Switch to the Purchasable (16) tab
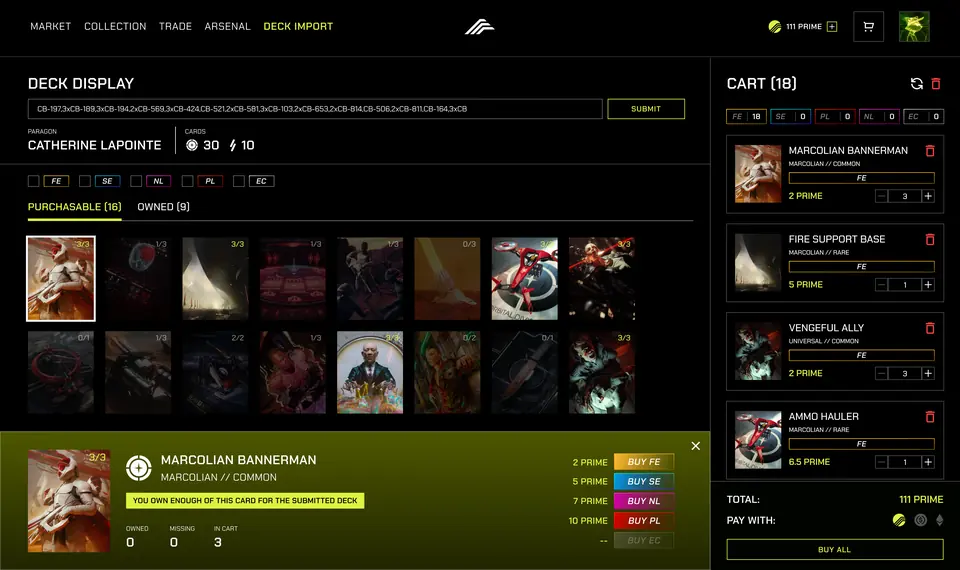960x570 pixels. coord(75,207)
